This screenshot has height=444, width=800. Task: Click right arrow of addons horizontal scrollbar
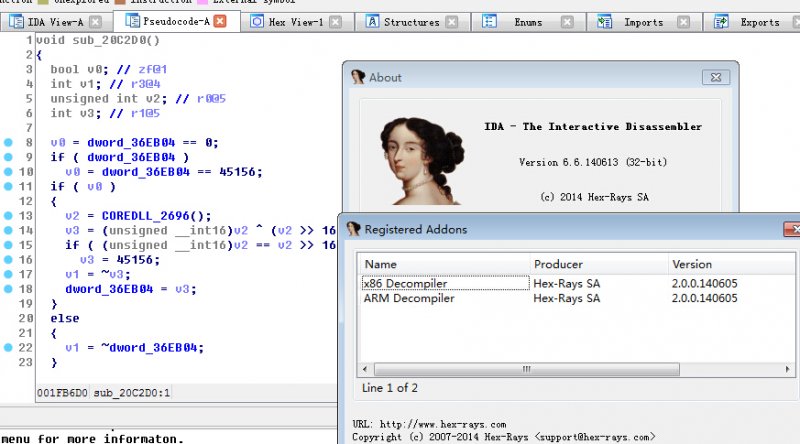pyautogui.click(x=787, y=369)
